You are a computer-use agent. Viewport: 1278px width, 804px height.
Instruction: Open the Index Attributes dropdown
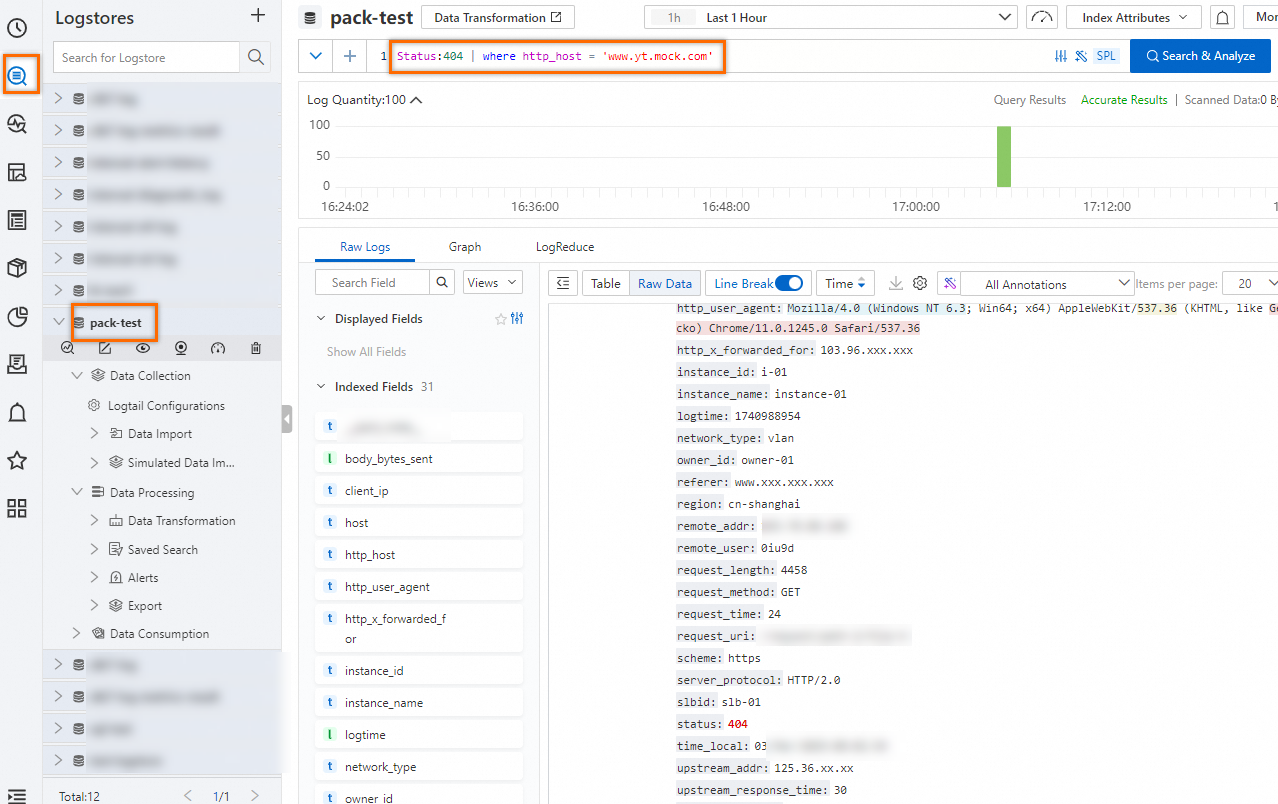(x=1133, y=18)
